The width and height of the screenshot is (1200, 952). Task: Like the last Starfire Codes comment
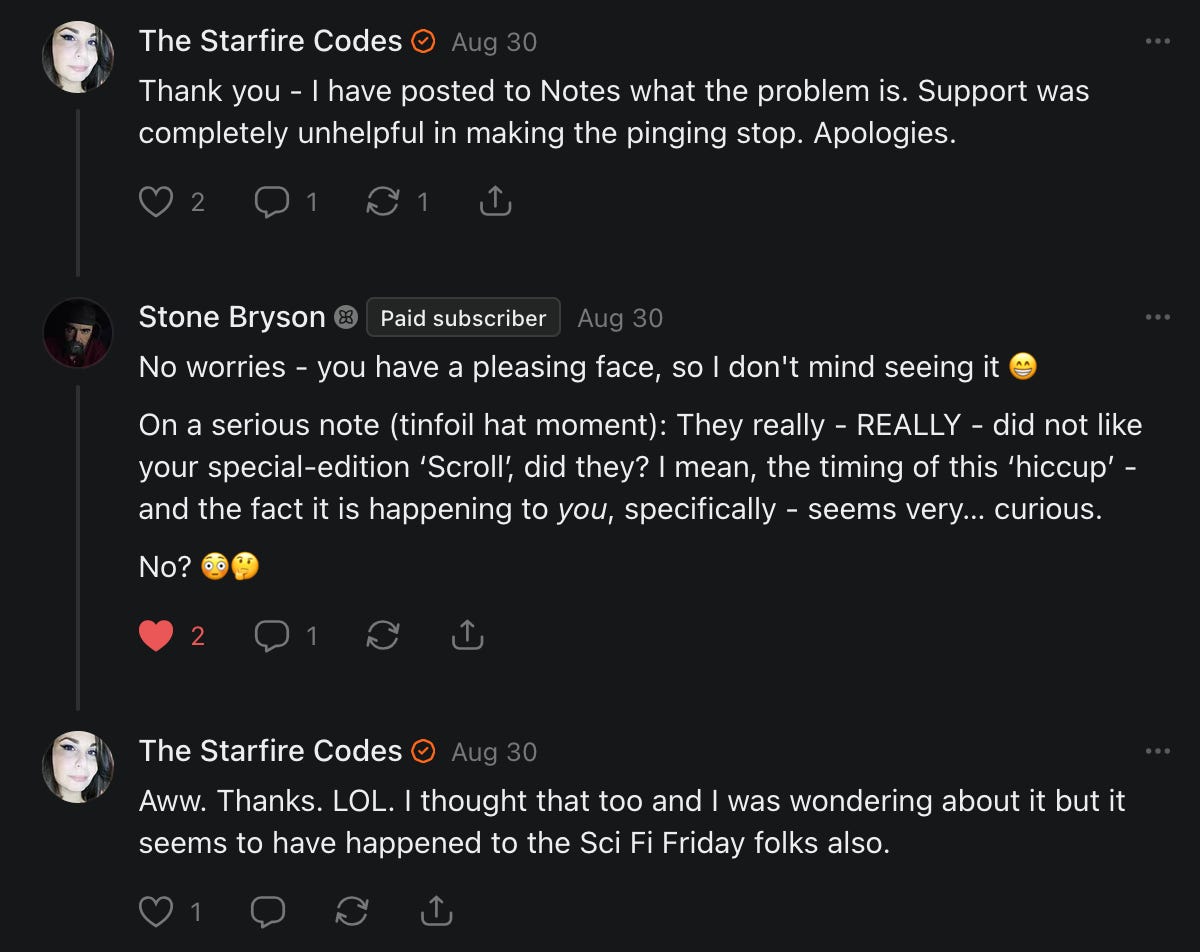[155, 911]
